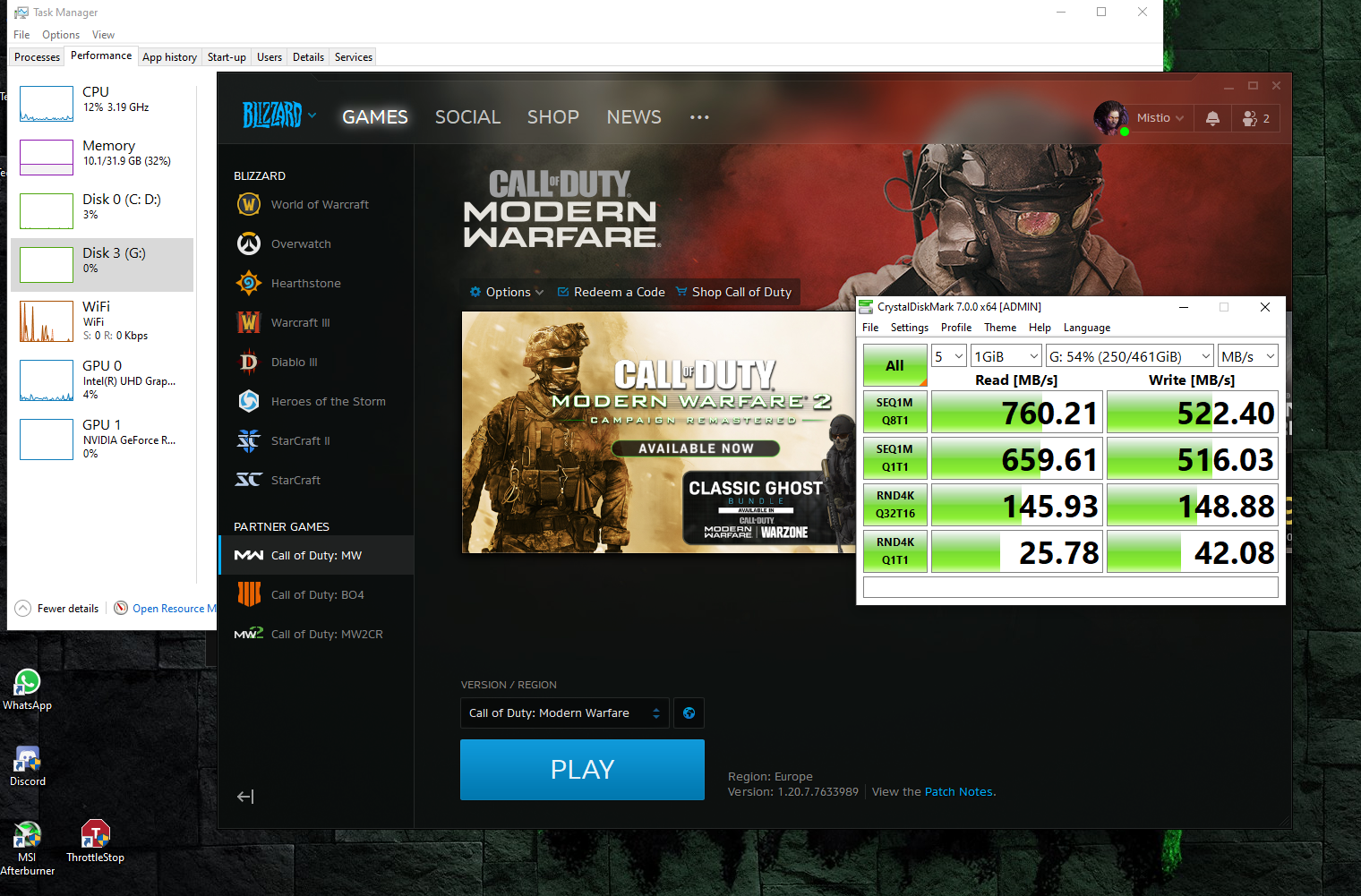Viewport: 1361px width, 896px height.
Task: Run the SEQ1M Q1T1 test
Action: (x=894, y=458)
